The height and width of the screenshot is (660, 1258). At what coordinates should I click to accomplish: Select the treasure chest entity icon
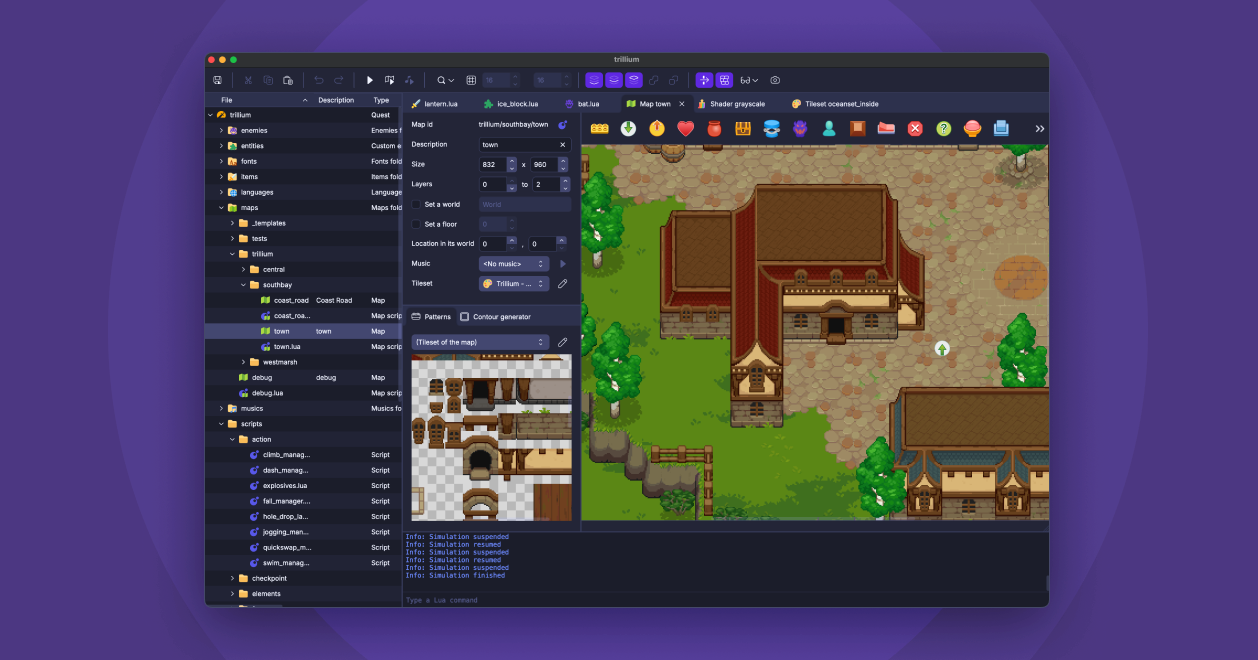[743, 128]
